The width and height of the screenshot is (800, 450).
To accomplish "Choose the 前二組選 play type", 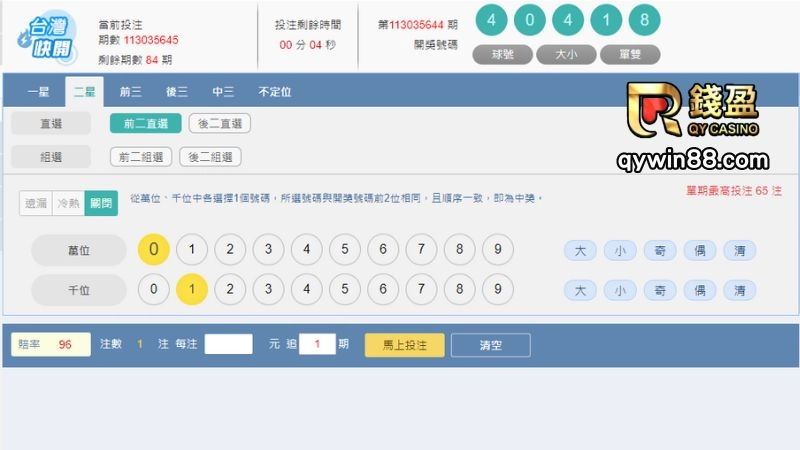I will pyautogui.click(x=141, y=157).
